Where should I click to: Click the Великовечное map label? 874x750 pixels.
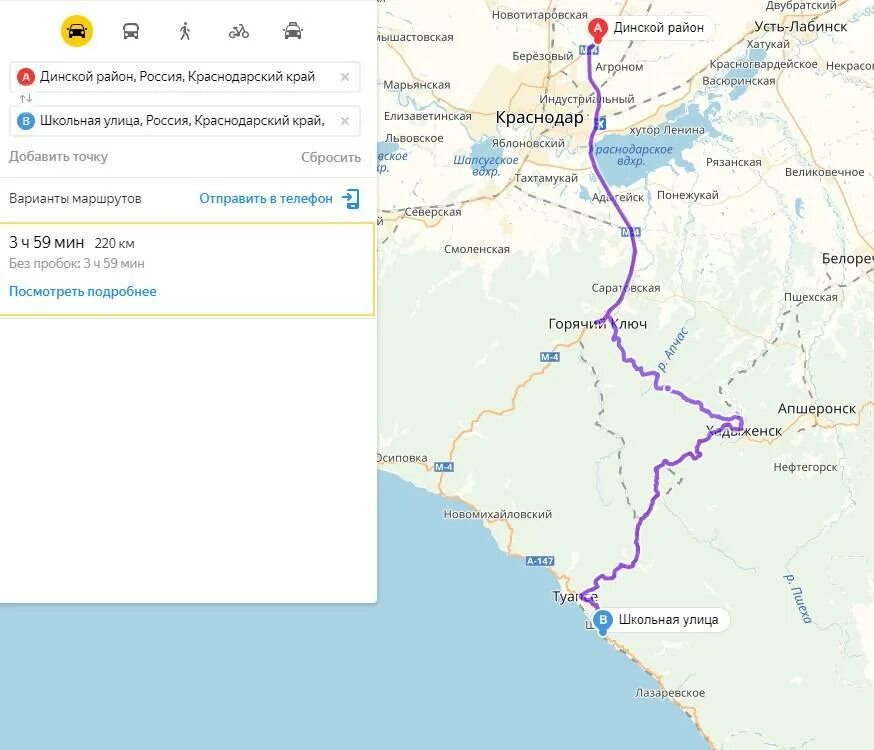[824, 172]
